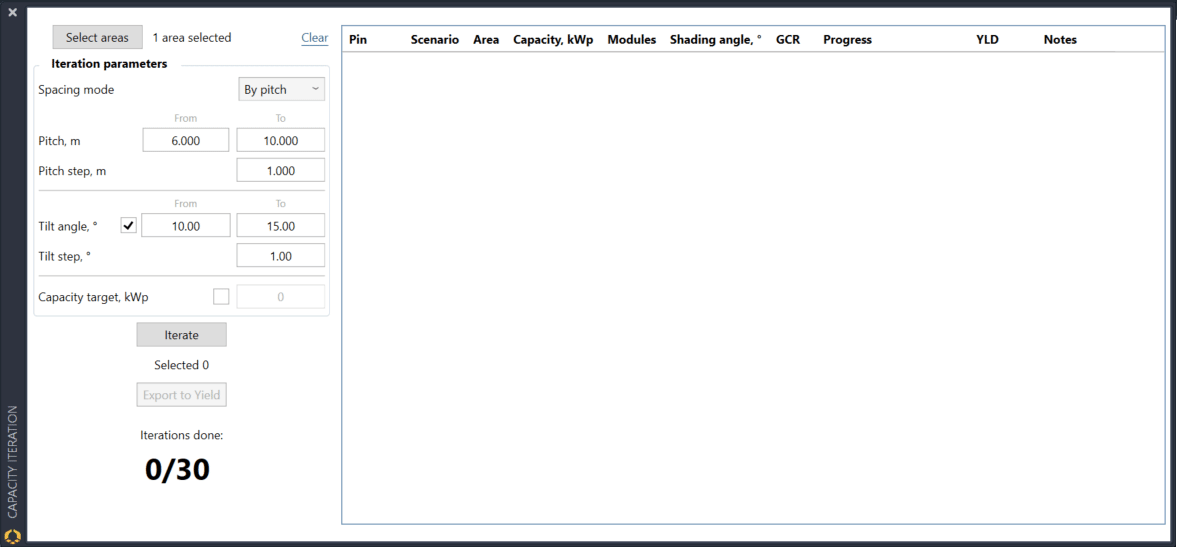Enable the Capacity target checkbox

pos(221,297)
